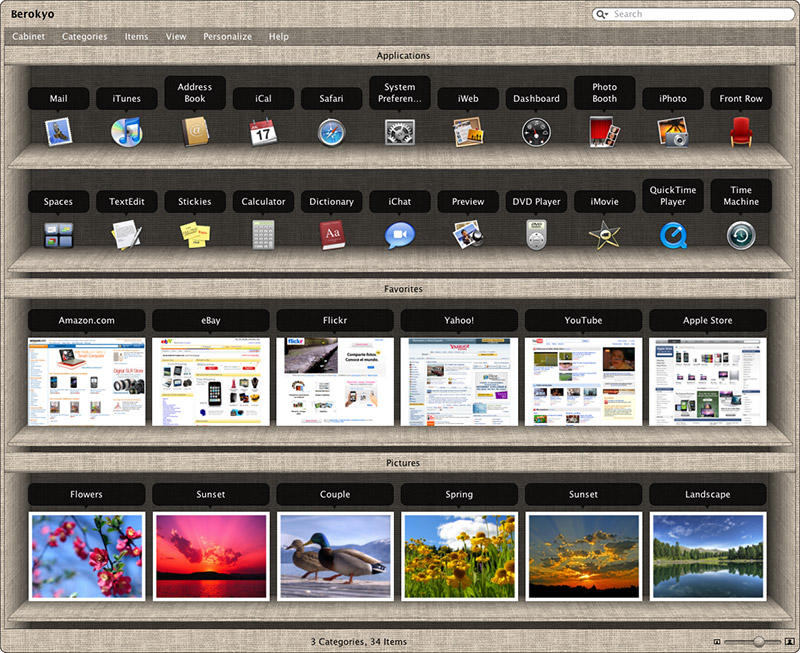Open the Dictionary book icon

coord(332,235)
